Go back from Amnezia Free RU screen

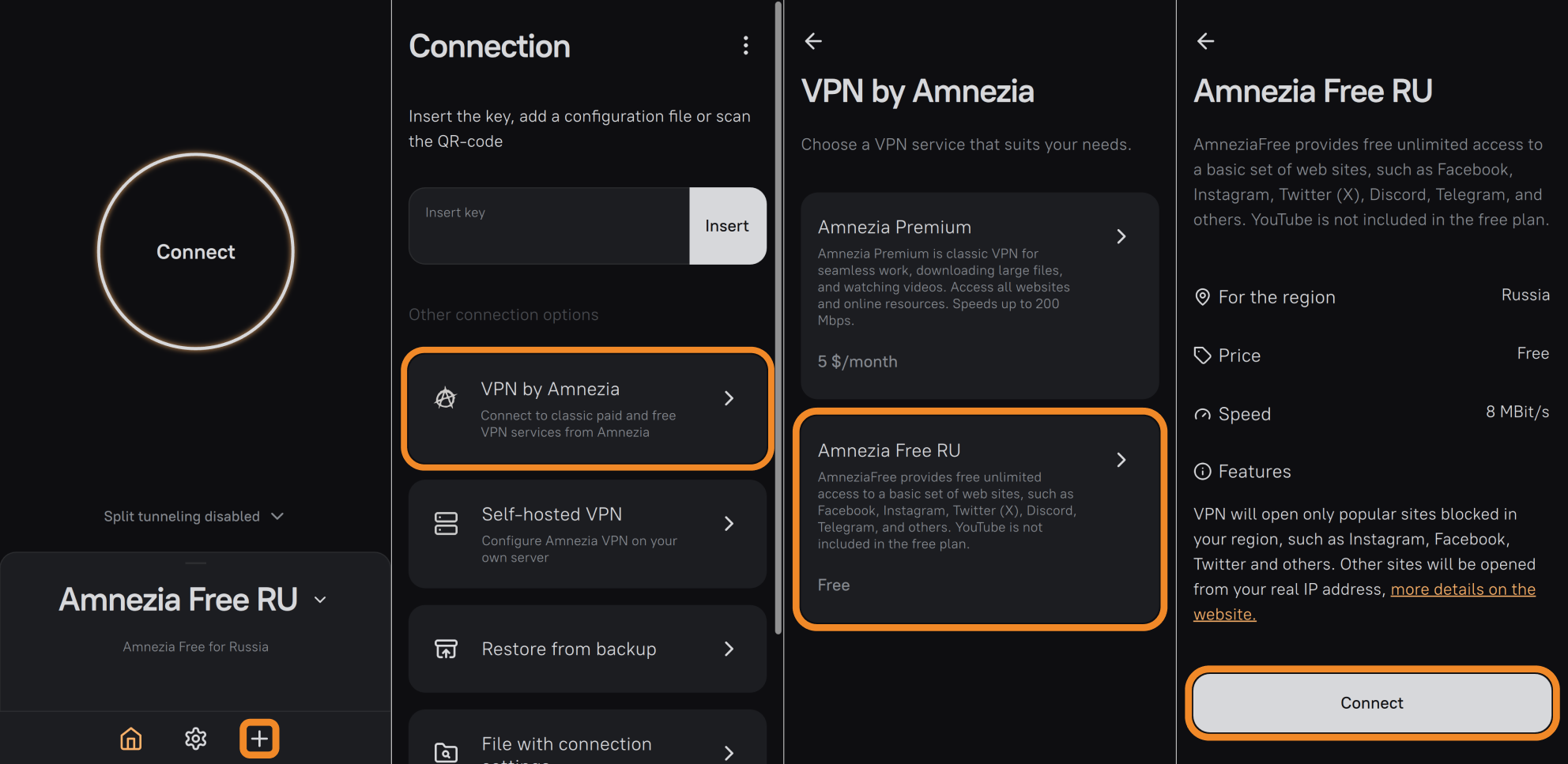click(1205, 41)
